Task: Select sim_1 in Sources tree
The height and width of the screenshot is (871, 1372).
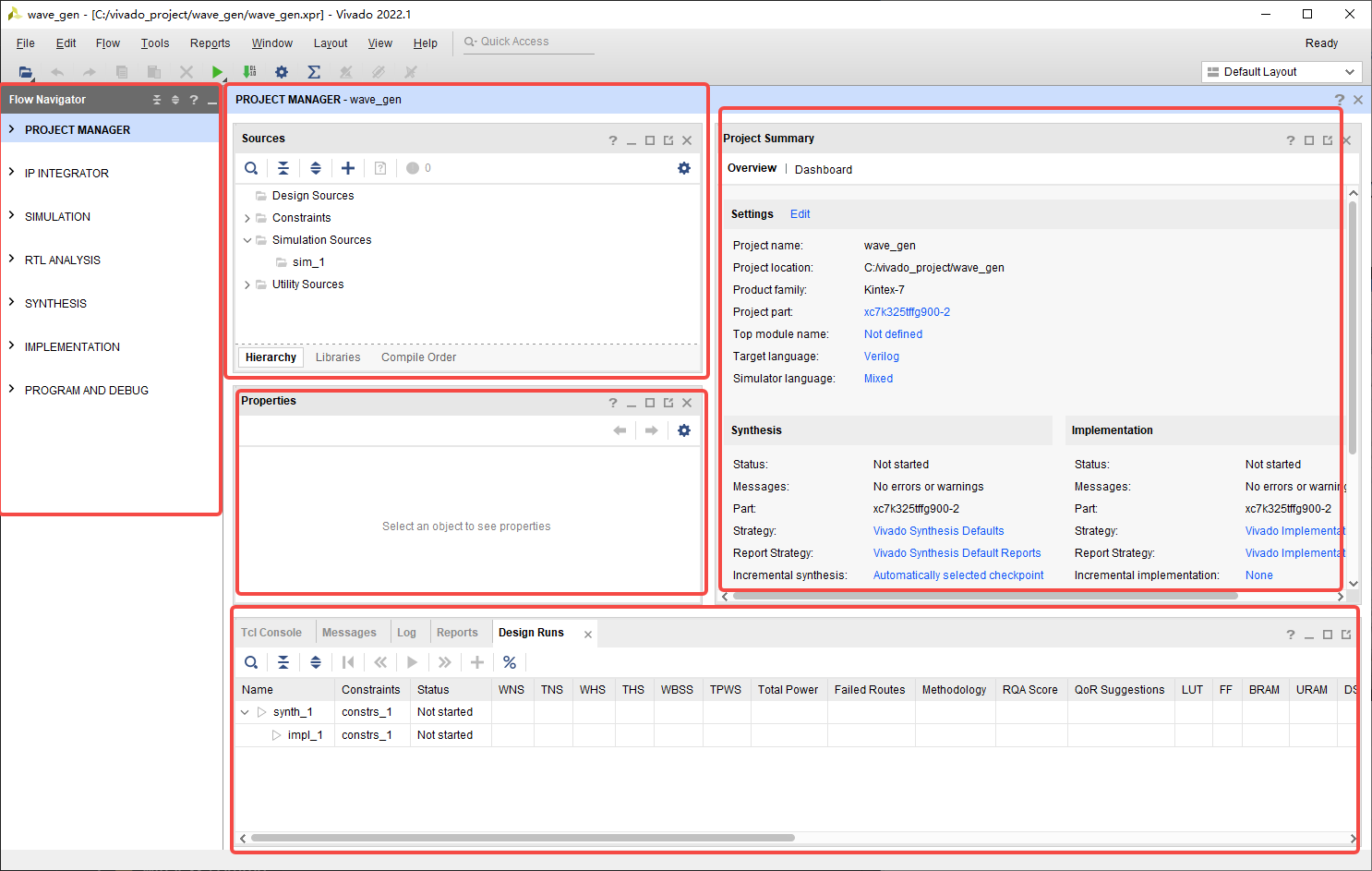Action: coord(308,262)
